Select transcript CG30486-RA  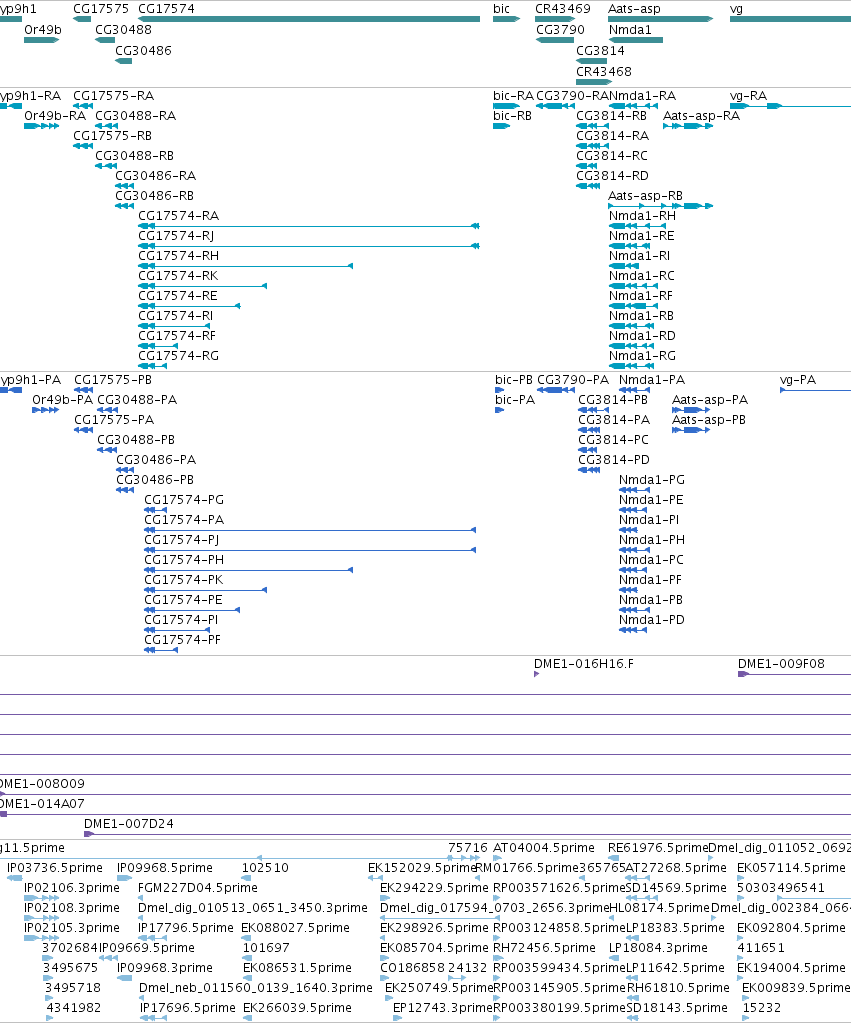125,186
